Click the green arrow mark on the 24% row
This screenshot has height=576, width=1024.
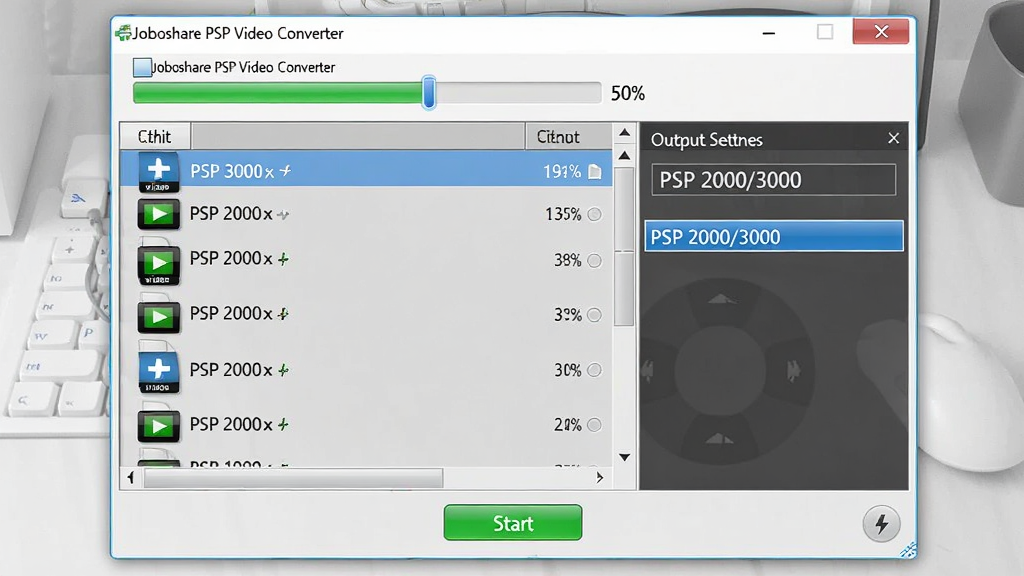coord(283,425)
